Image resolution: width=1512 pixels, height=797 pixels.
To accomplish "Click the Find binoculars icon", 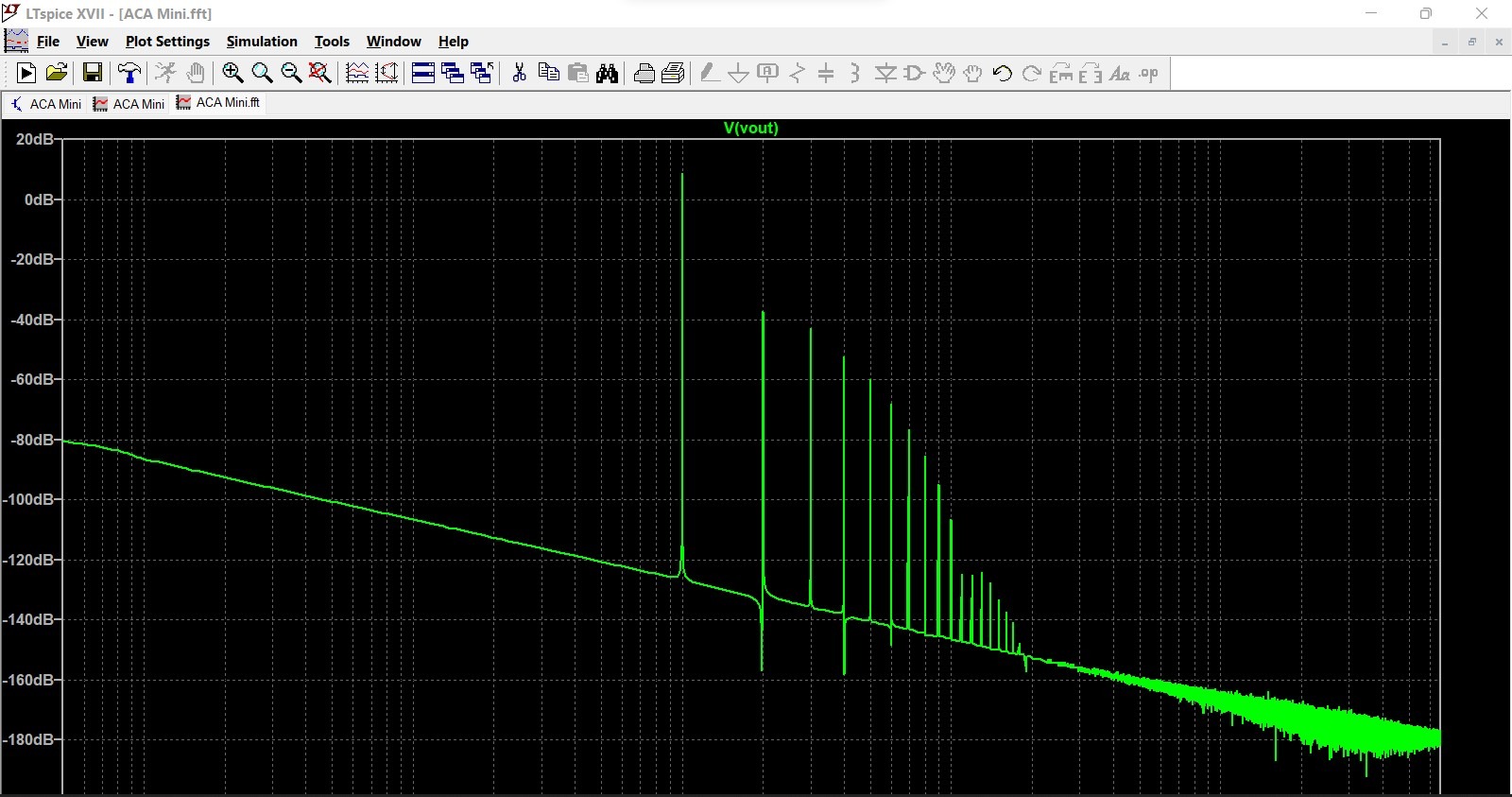I will tap(608, 73).
